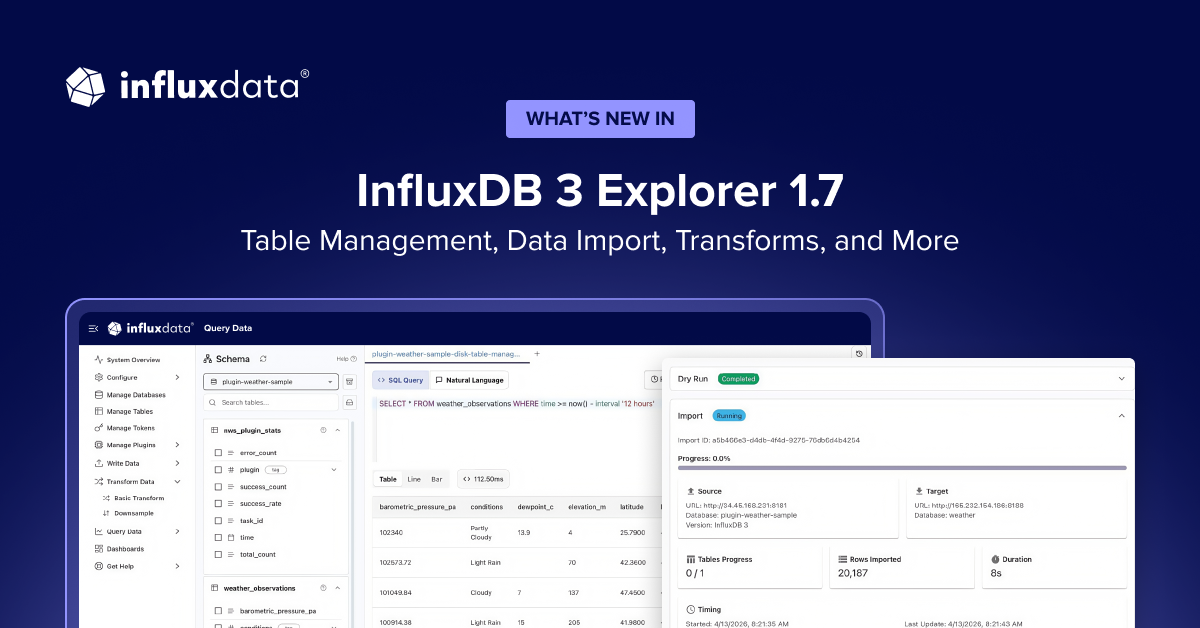
Task: Expand the Get Help submenu chevron
Action: click(177, 566)
